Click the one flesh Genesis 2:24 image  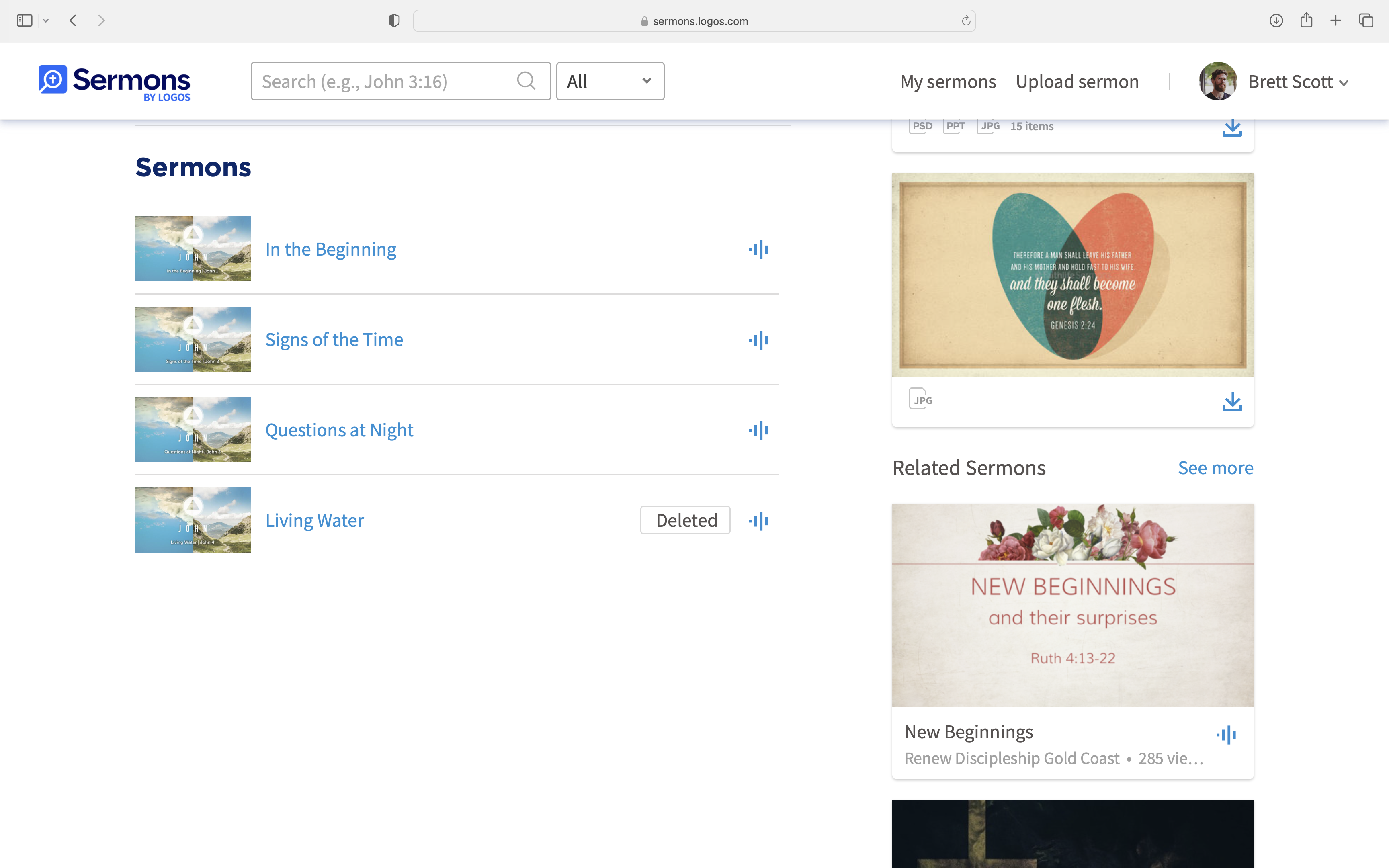(x=1073, y=275)
